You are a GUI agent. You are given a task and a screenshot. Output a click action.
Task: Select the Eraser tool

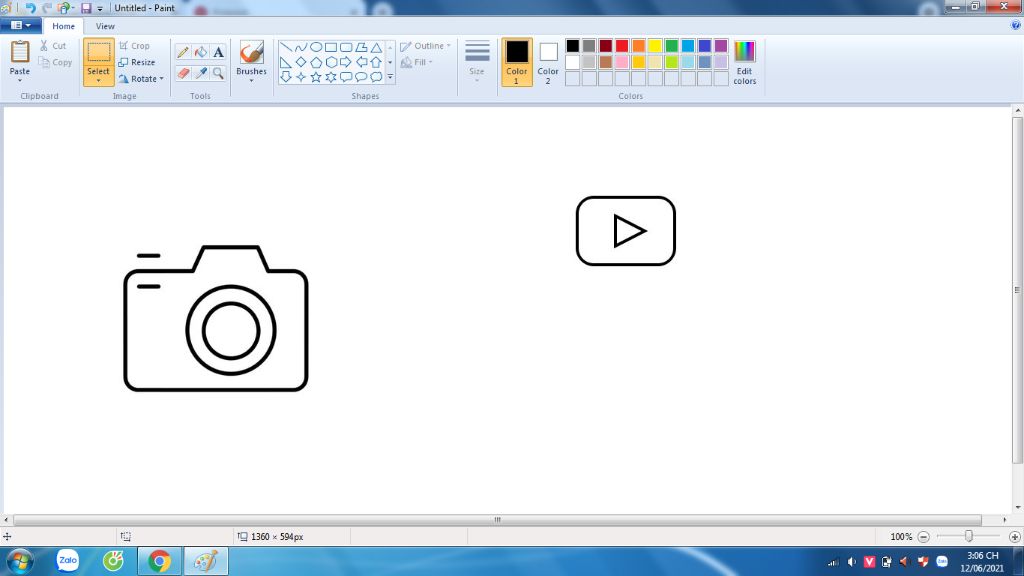pos(184,73)
